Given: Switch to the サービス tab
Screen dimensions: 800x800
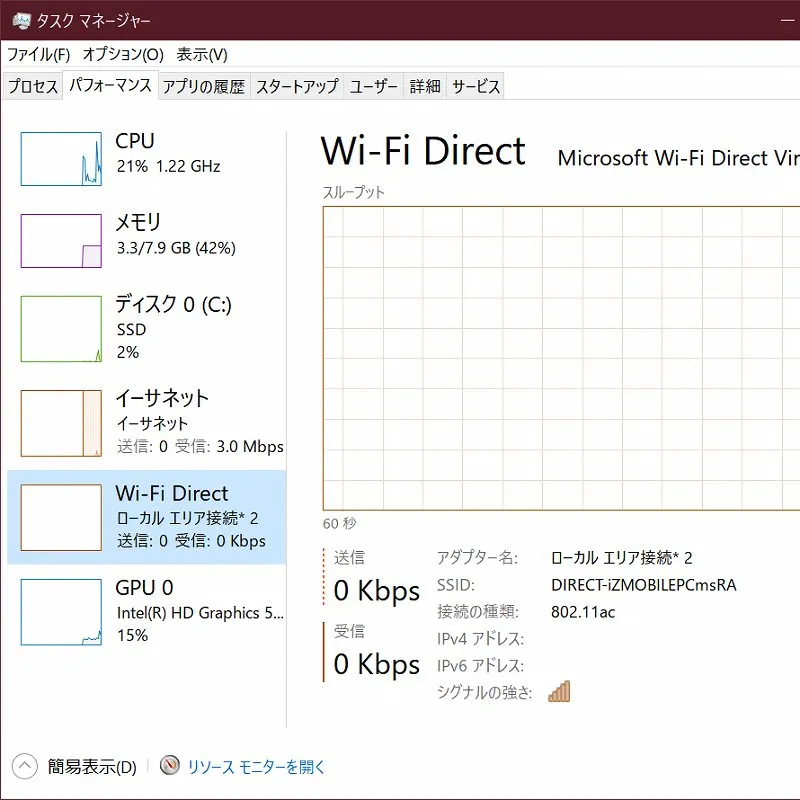Looking at the screenshot, I should coord(476,86).
